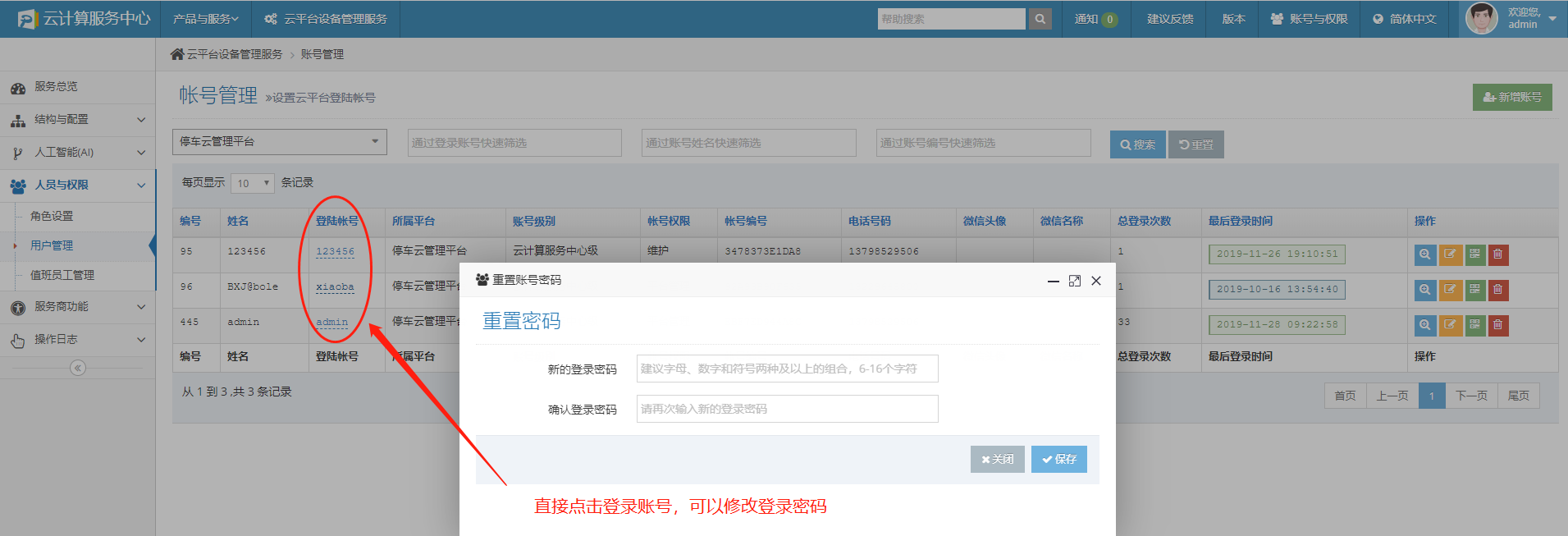Image resolution: width=1568 pixels, height=536 pixels.
Task: Click the 下一页 pagination button
Action: (1471, 396)
